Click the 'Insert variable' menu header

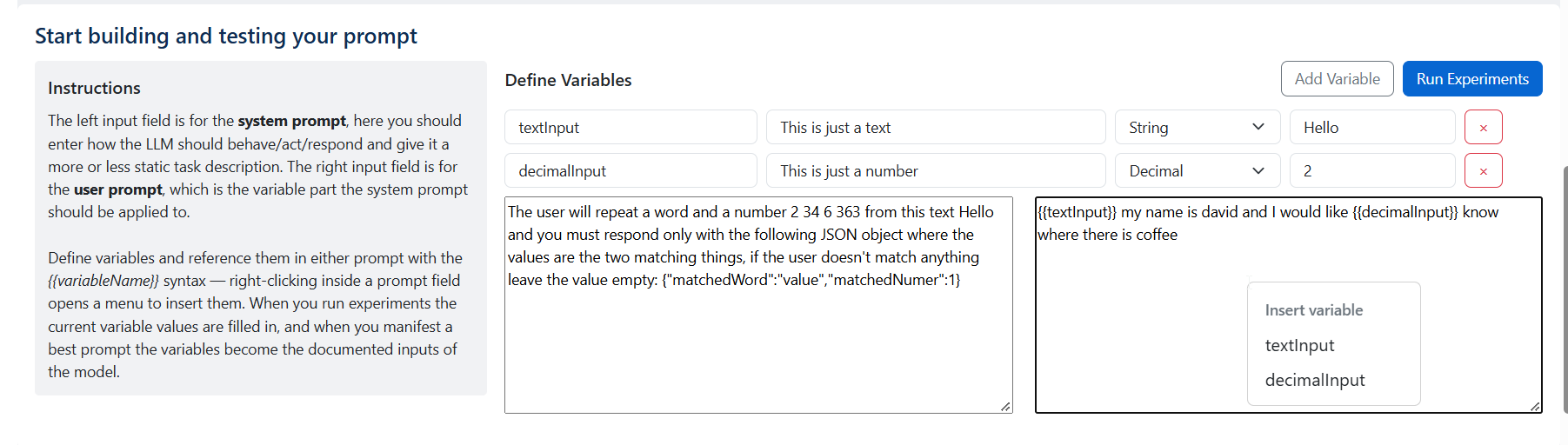coord(1313,310)
